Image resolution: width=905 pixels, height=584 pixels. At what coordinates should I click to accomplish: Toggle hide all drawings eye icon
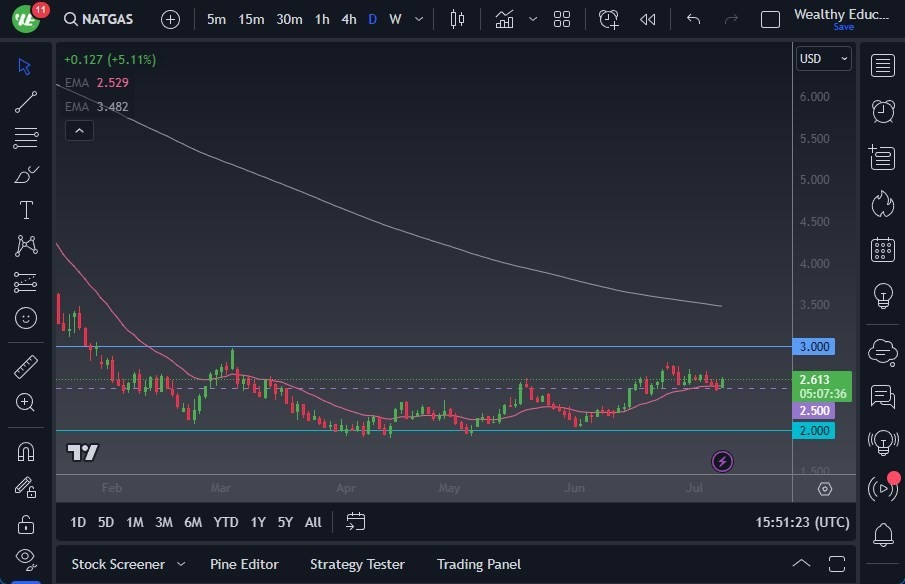[25, 558]
